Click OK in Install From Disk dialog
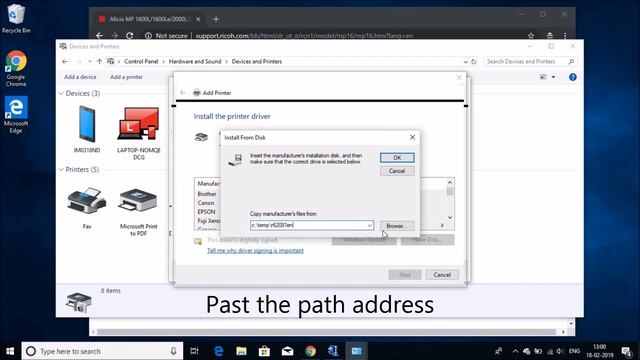640x360 pixels. point(397,158)
